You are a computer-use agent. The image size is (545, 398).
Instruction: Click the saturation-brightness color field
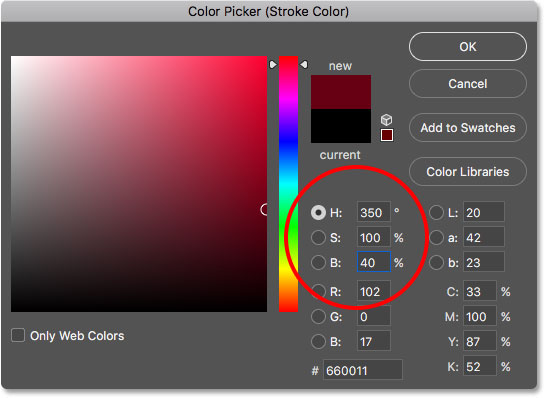pos(139,184)
